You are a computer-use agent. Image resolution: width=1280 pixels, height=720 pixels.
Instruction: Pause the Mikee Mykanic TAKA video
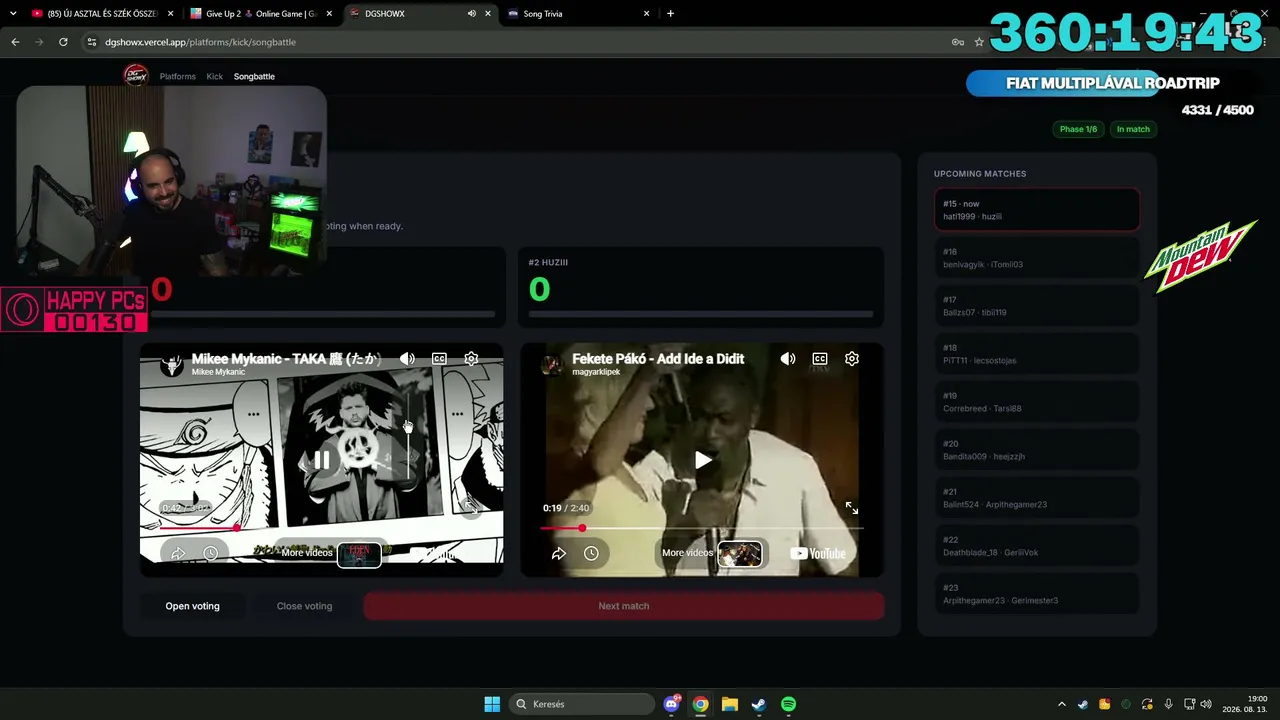(322, 460)
